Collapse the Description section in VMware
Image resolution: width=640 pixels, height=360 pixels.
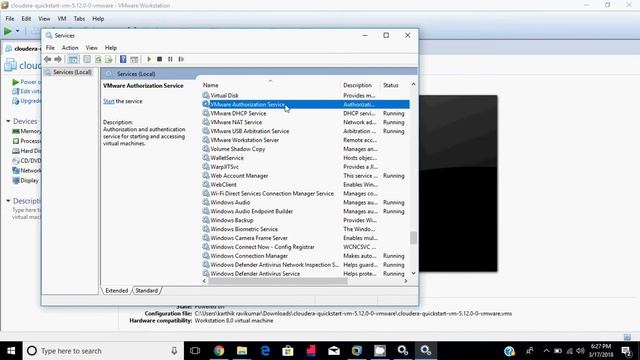(8, 201)
